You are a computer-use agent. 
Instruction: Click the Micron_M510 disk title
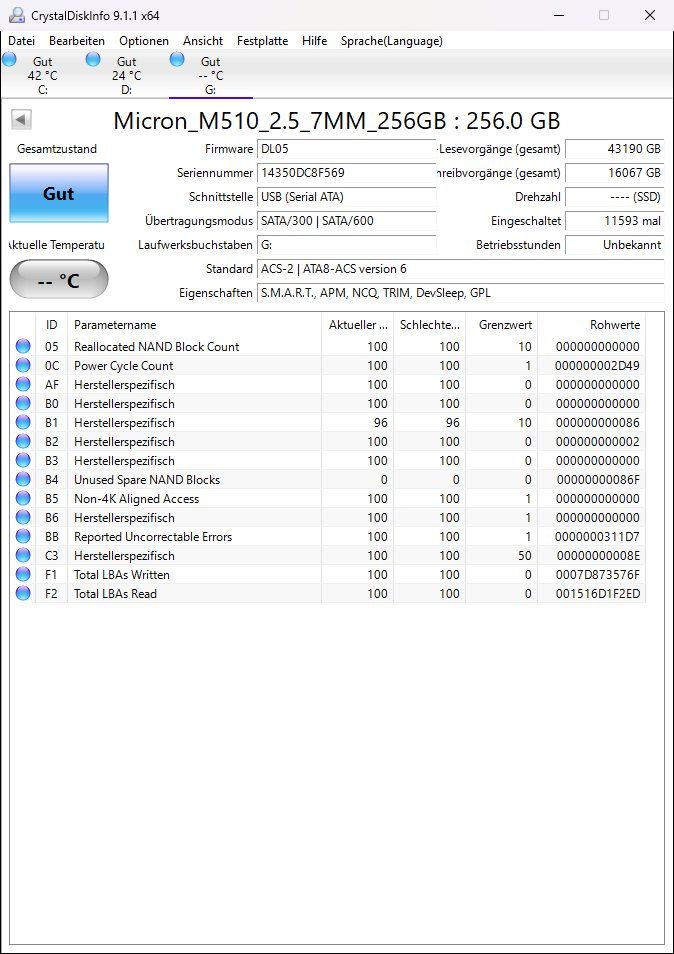pyautogui.click(x=336, y=120)
